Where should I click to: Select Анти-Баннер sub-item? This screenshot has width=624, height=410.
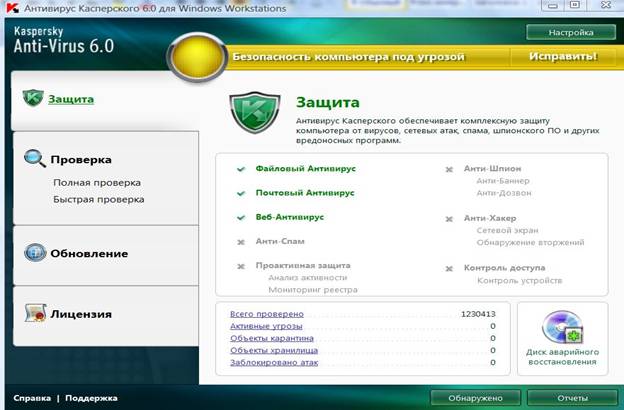coord(503,181)
